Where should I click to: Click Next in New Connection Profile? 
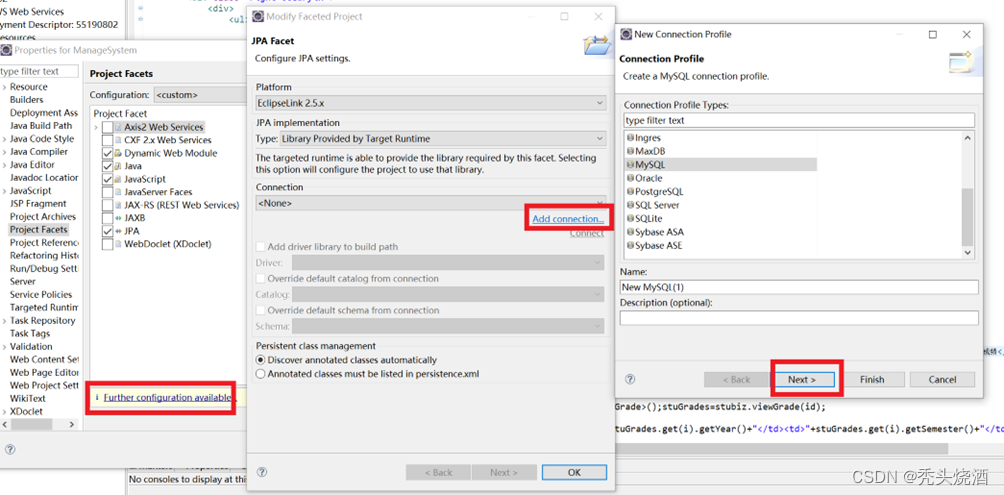[x=802, y=380]
